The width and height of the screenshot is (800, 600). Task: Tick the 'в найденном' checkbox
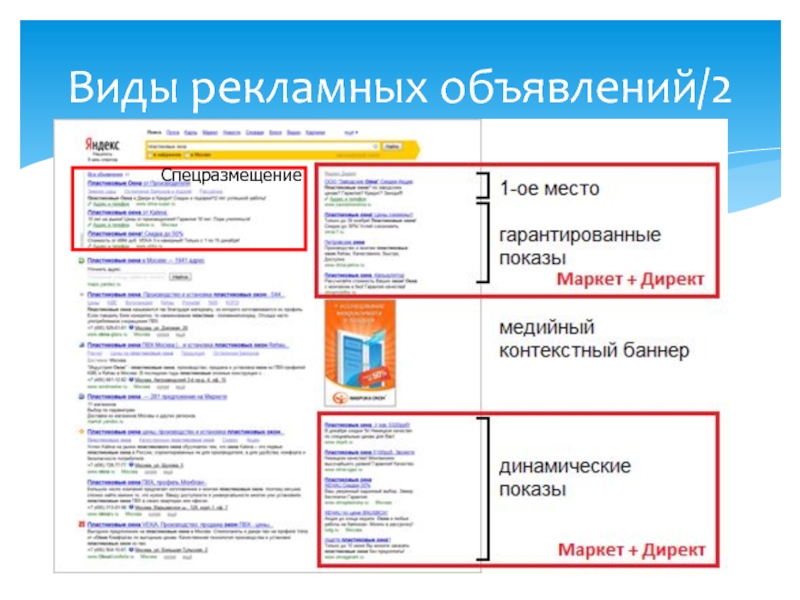coord(150,155)
